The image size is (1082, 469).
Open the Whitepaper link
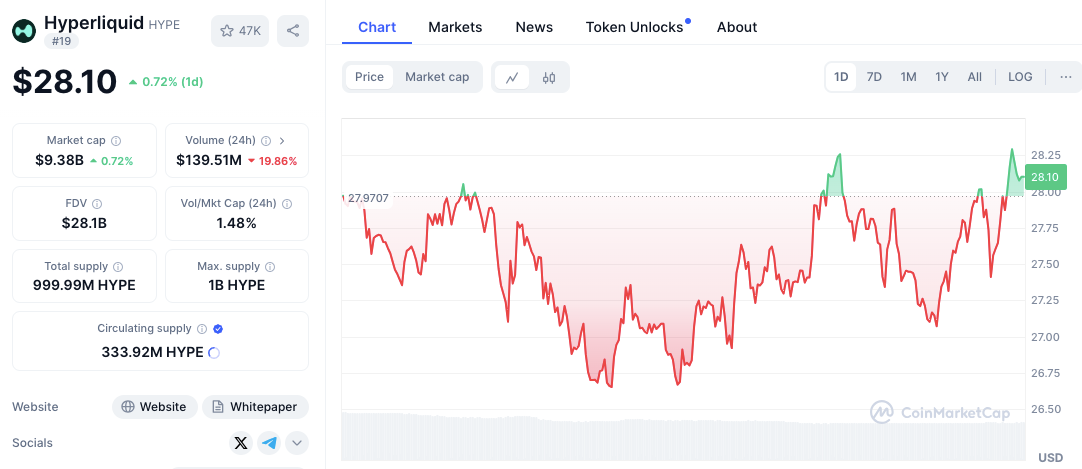point(256,407)
